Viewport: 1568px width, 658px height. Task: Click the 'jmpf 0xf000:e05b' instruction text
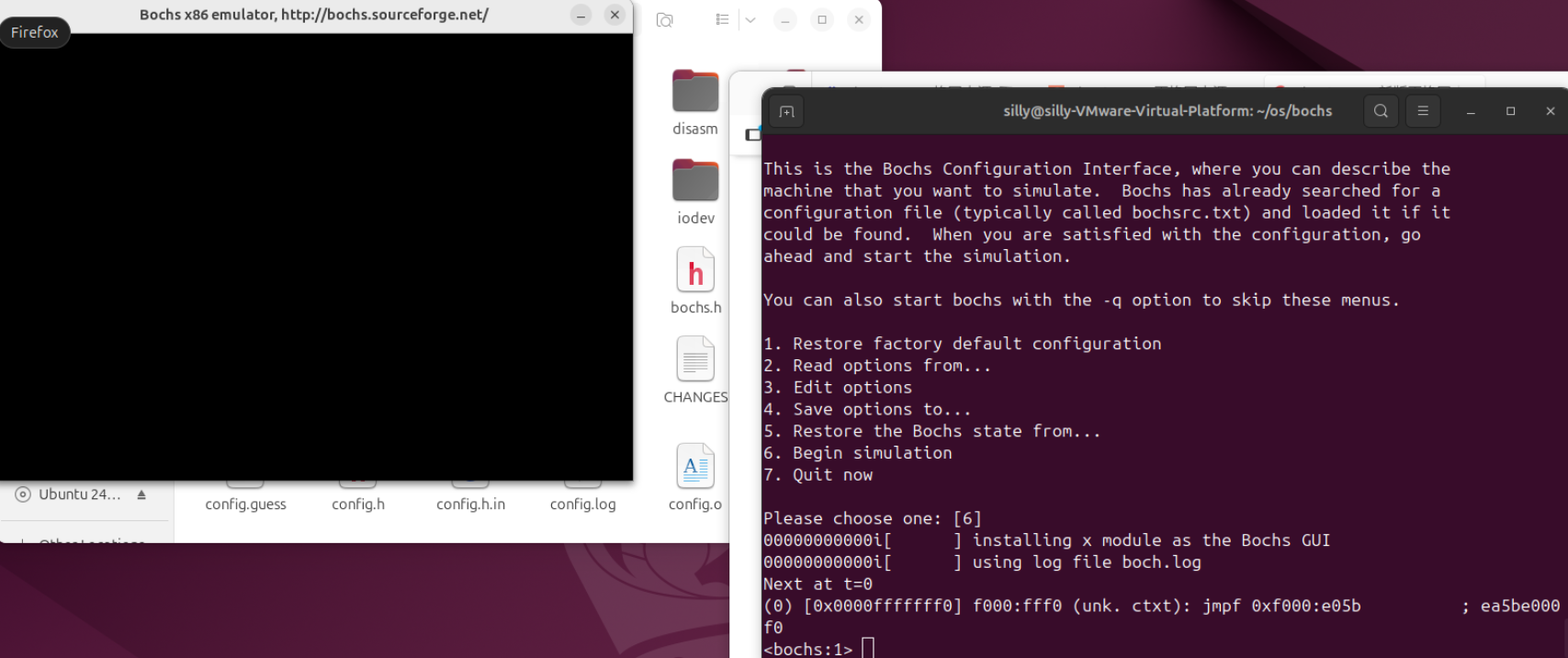coord(1281,607)
